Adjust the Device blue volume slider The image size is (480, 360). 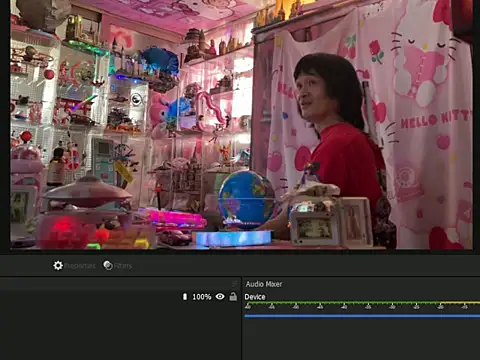tap(362, 316)
